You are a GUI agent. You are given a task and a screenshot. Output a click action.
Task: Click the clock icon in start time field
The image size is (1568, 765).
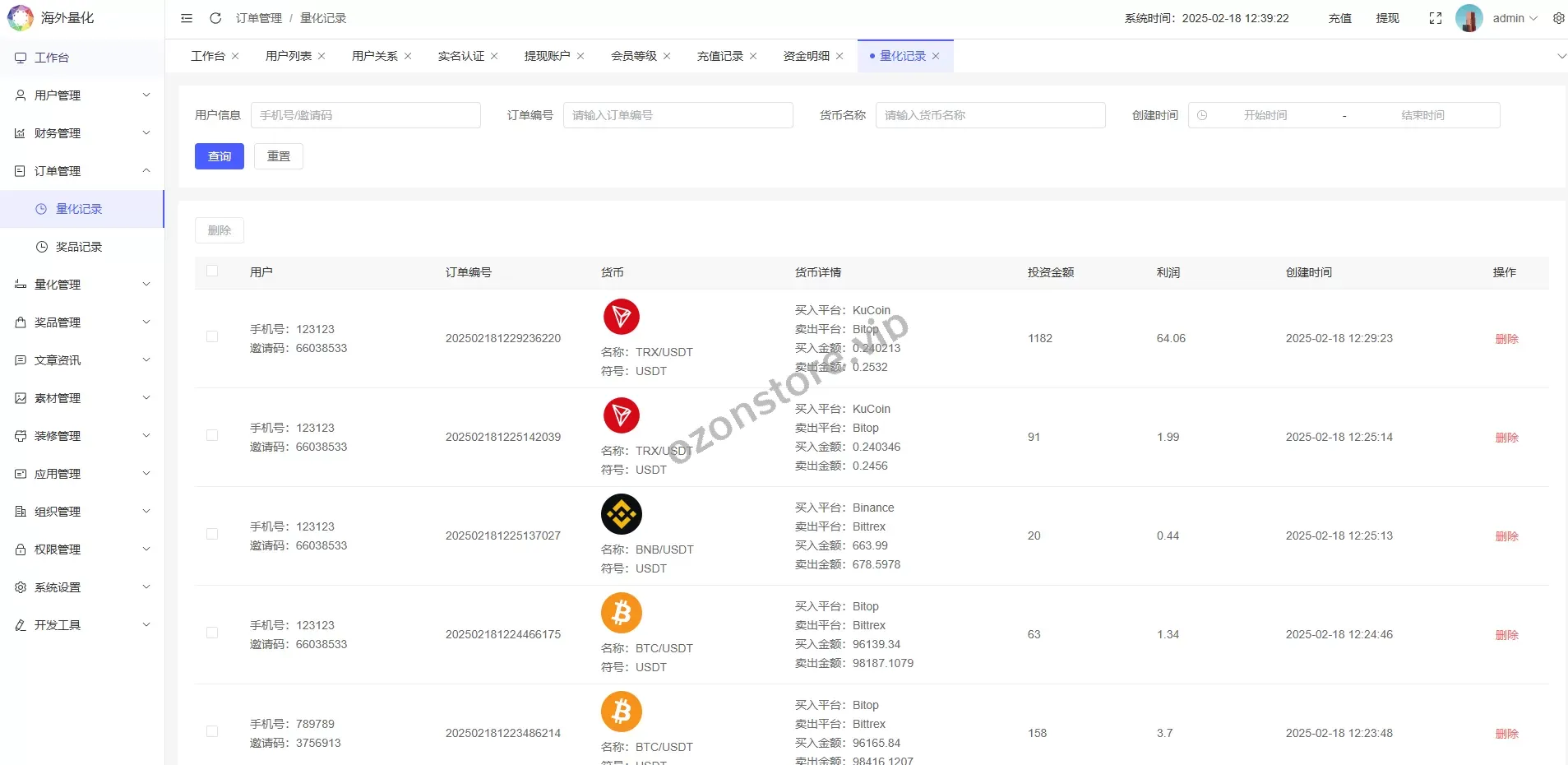pyautogui.click(x=1202, y=115)
